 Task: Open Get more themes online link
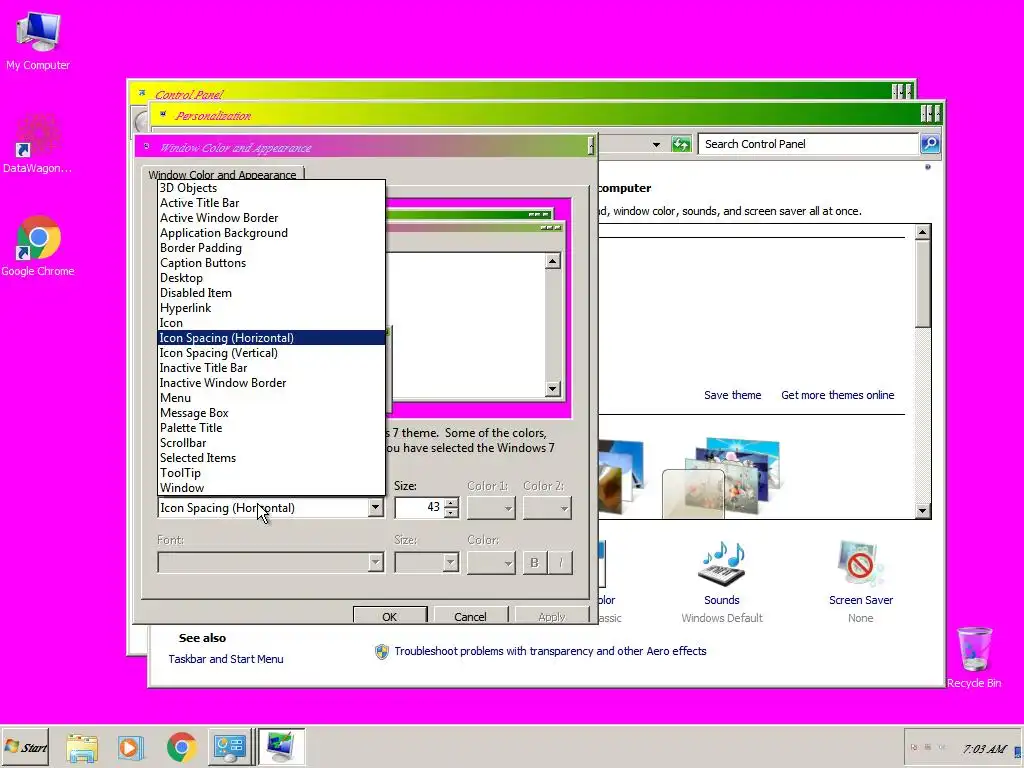(x=837, y=395)
